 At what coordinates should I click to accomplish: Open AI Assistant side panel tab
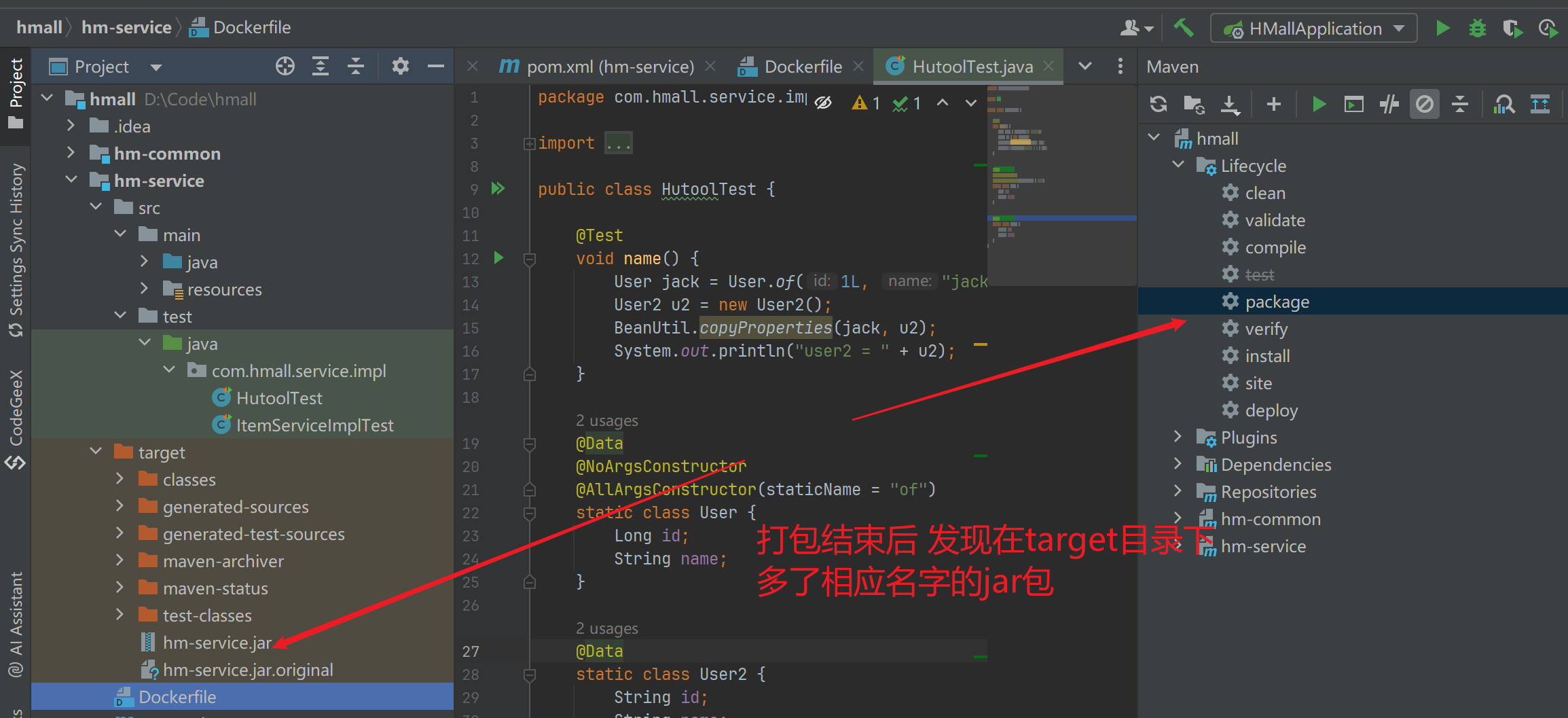click(16, 624)
